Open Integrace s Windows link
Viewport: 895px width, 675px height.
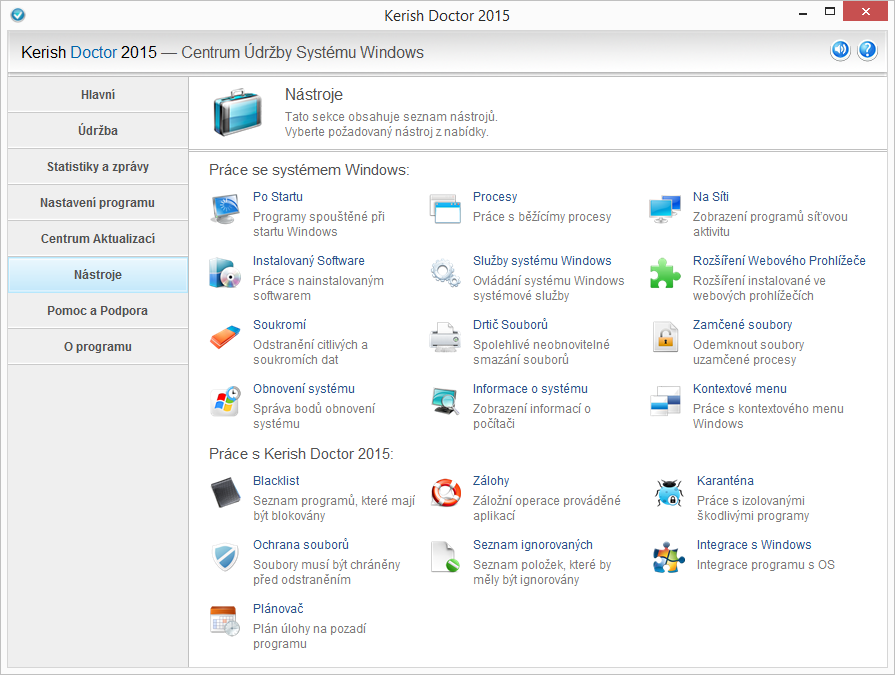pos(754,544)
